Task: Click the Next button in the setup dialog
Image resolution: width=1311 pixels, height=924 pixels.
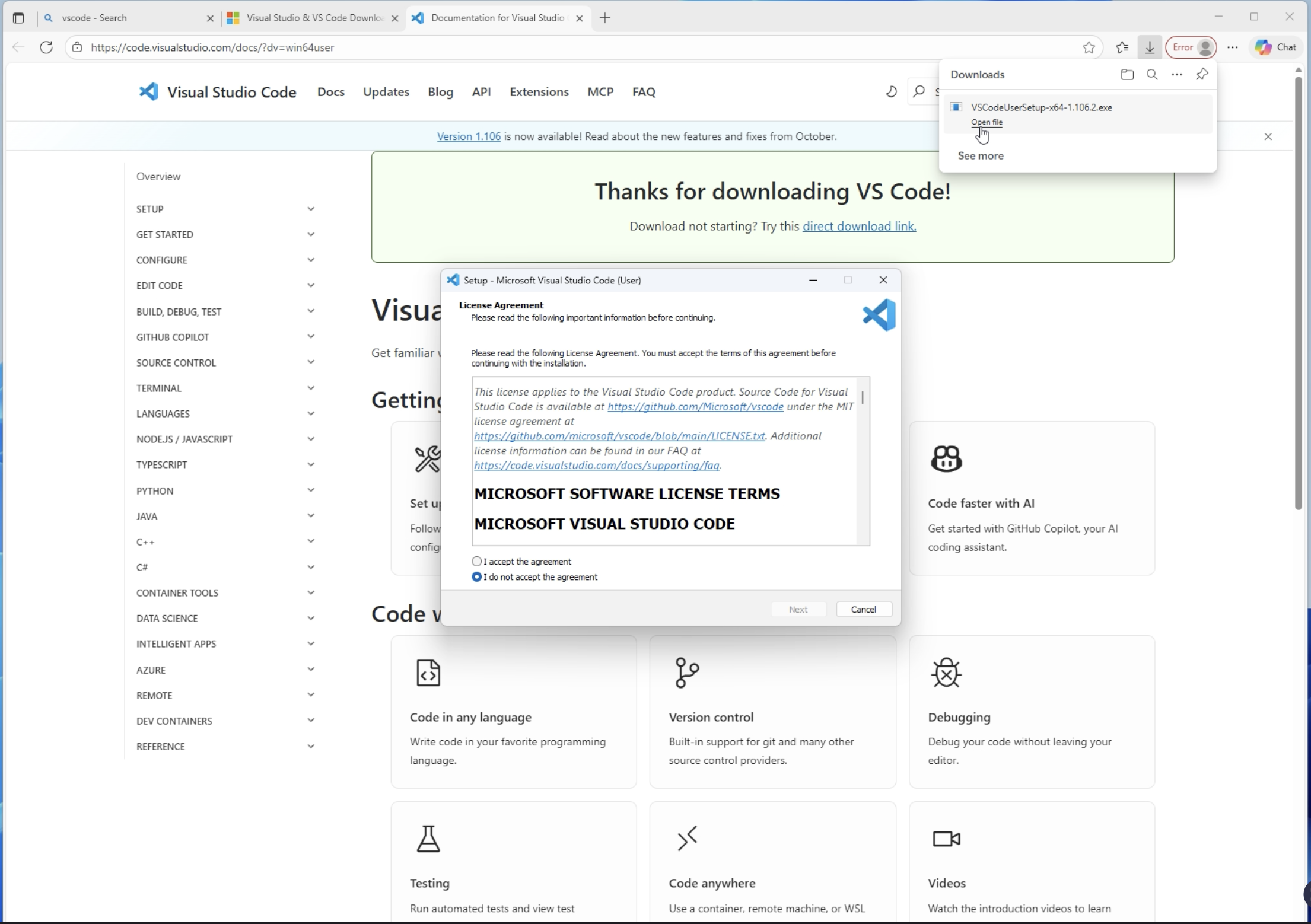Action: pyautogui.click(x=798, y=609)
